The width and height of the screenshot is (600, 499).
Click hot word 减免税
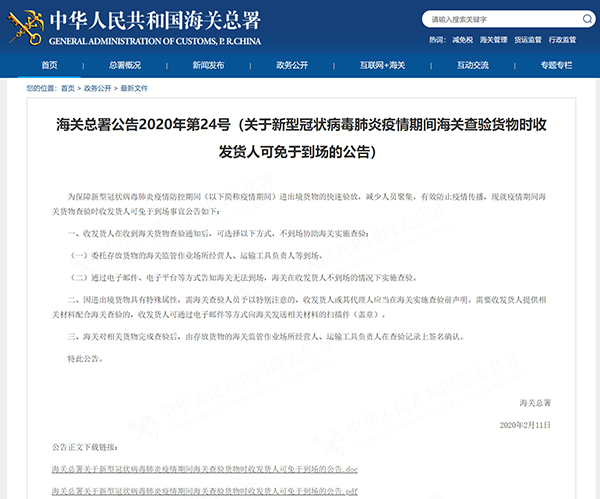point(463,40)
